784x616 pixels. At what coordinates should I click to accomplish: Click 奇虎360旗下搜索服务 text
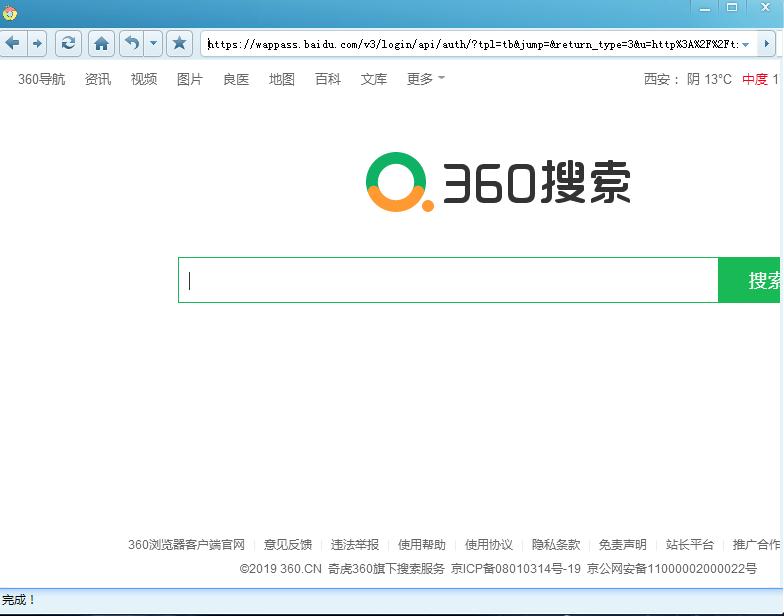tap(386, 568)
